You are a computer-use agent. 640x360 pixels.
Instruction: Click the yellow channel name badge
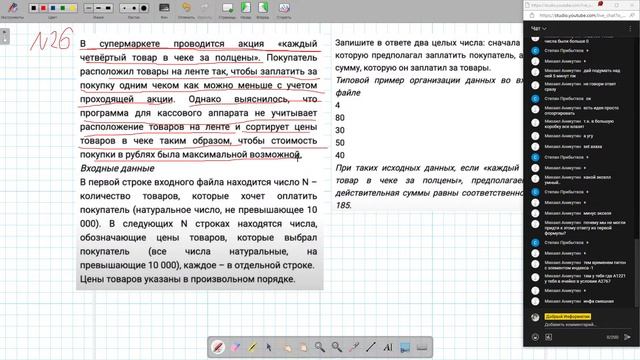click(567, 316)
